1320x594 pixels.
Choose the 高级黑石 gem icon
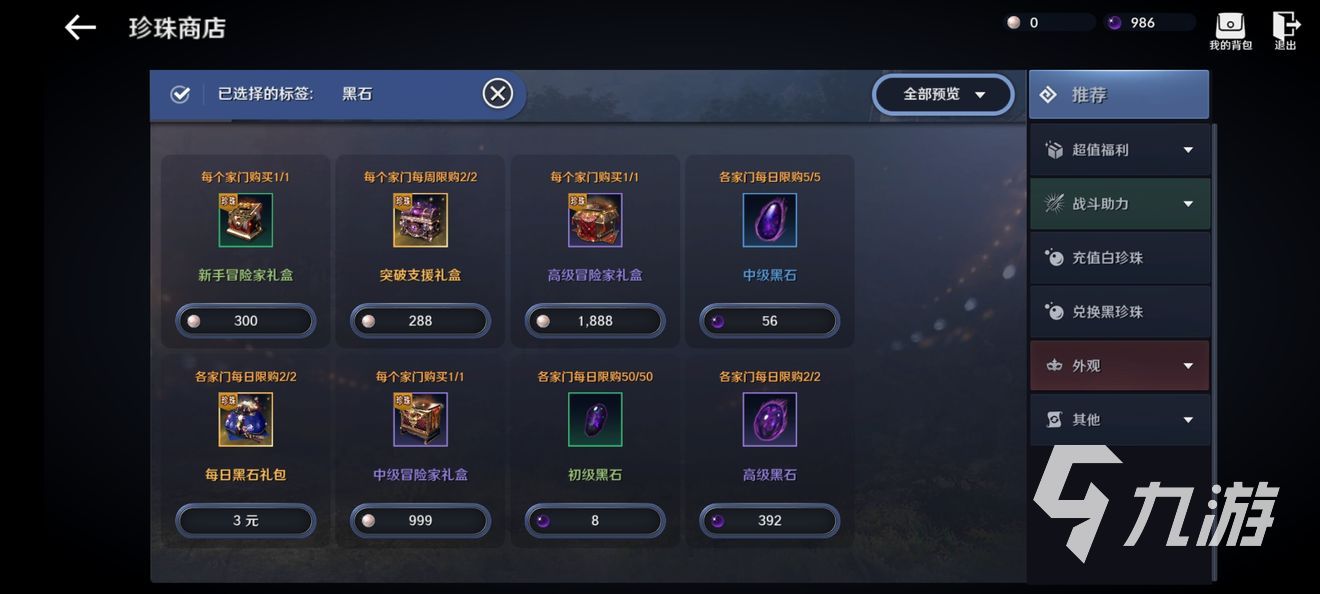tap(770, 420)
